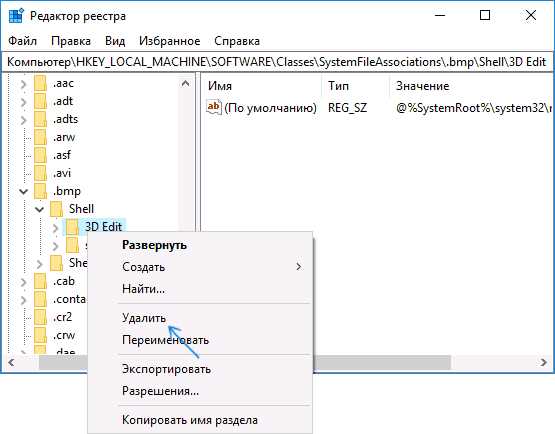Open the Избранное menu
This screenshot has height=434, width=555.
[x=170, y=41]
